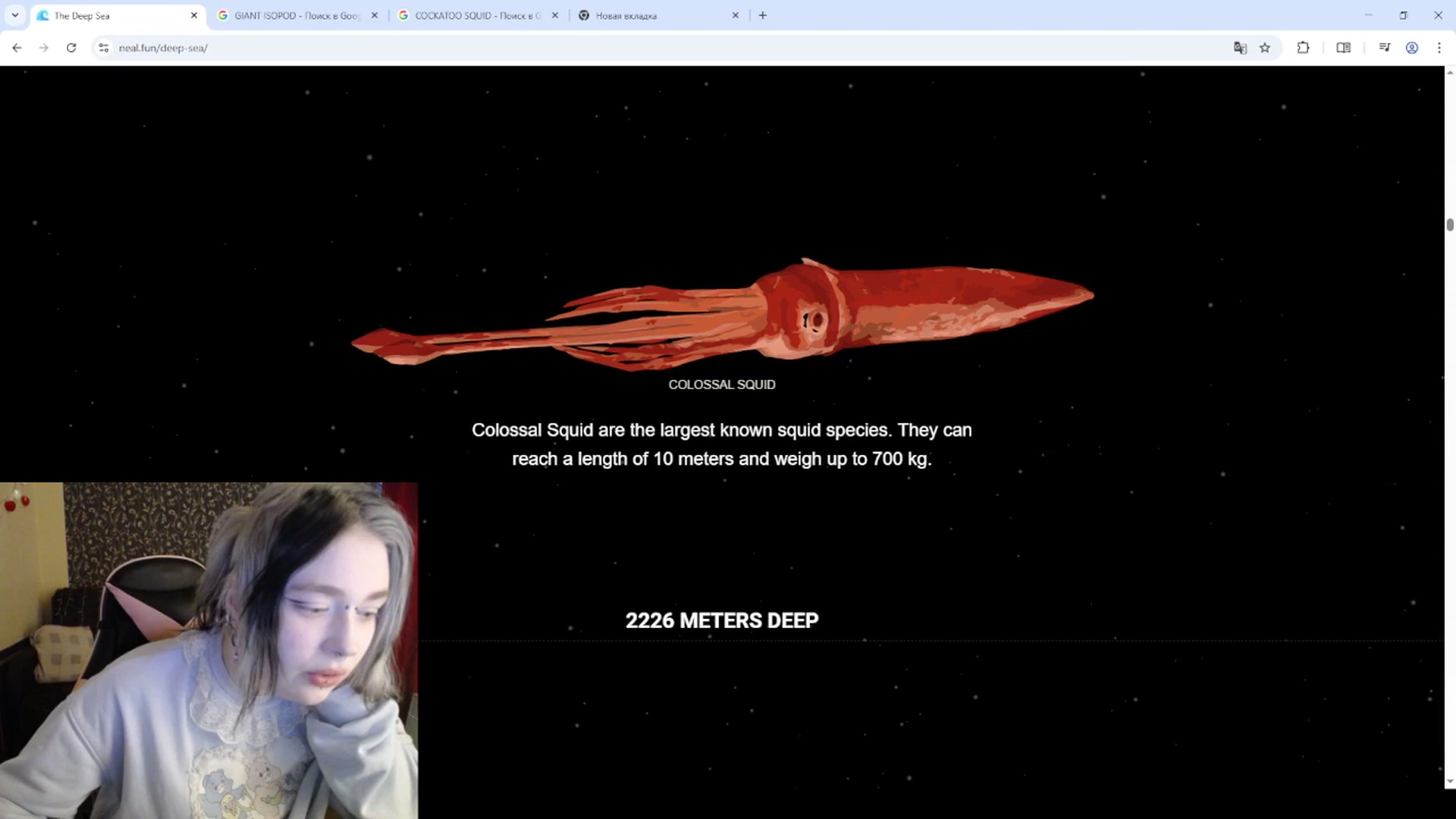
Task: Open the tab search dropdown arrow
Action: pos(14,15)
